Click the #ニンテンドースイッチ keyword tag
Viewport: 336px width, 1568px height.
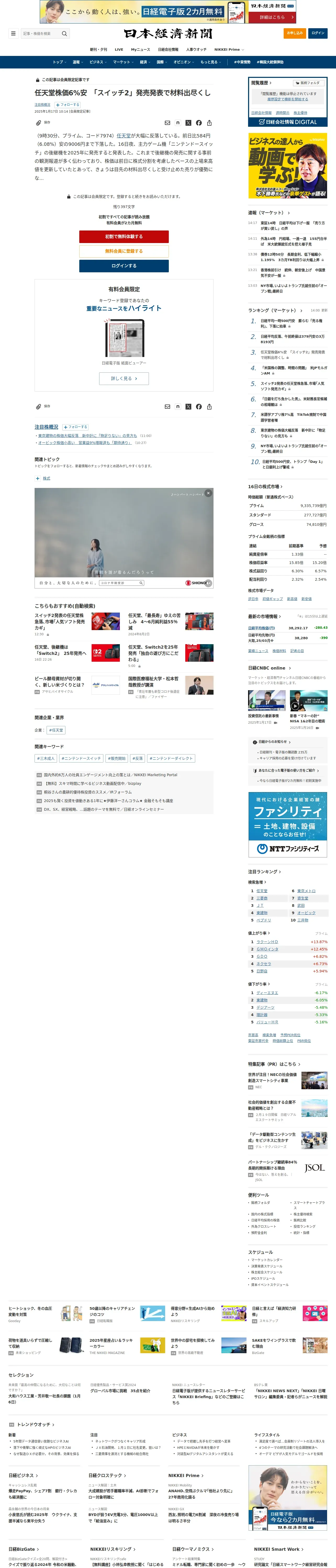[81, 758]
